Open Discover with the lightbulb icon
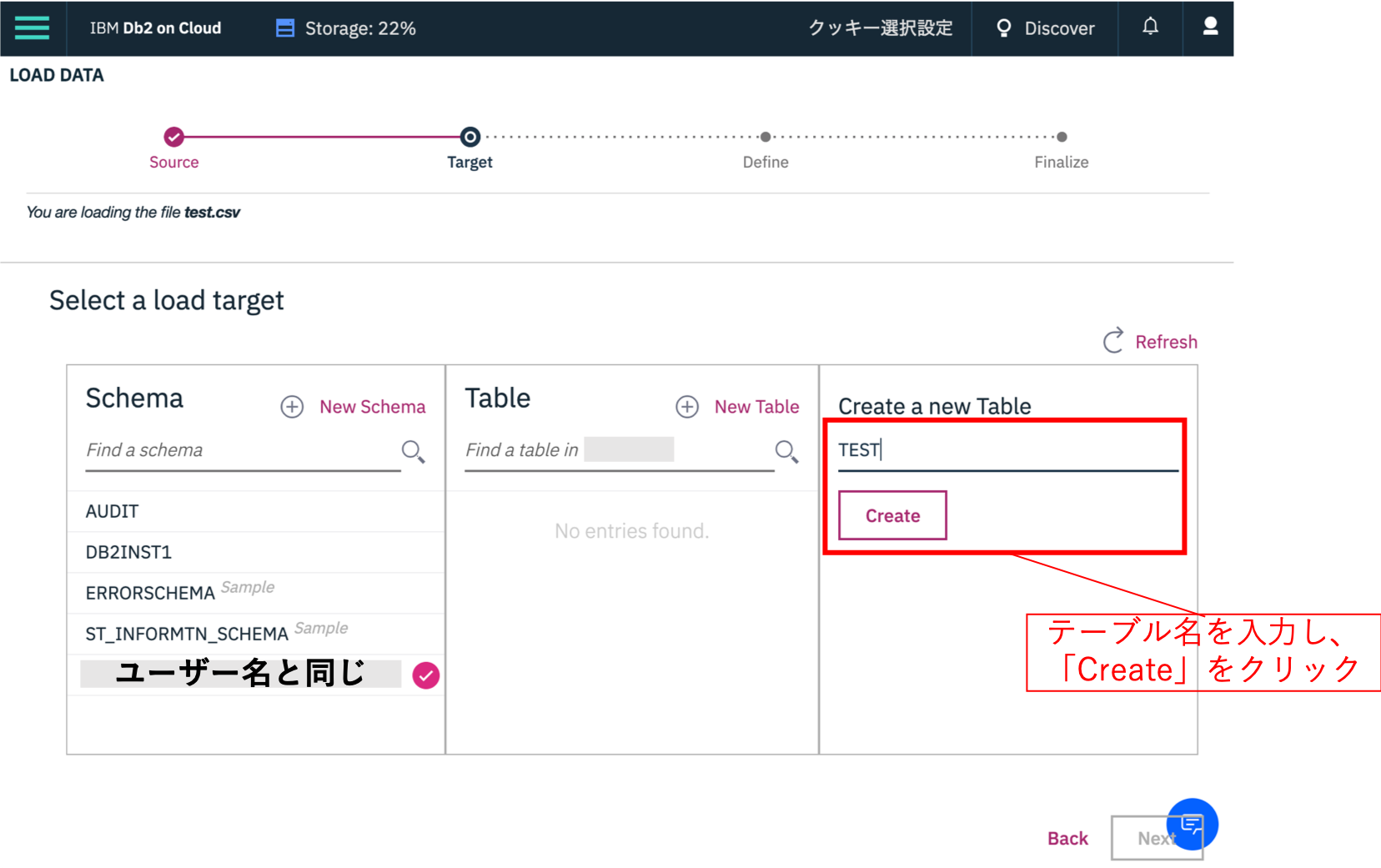This screenshot has width=1381, height=868. point(1003,28)
